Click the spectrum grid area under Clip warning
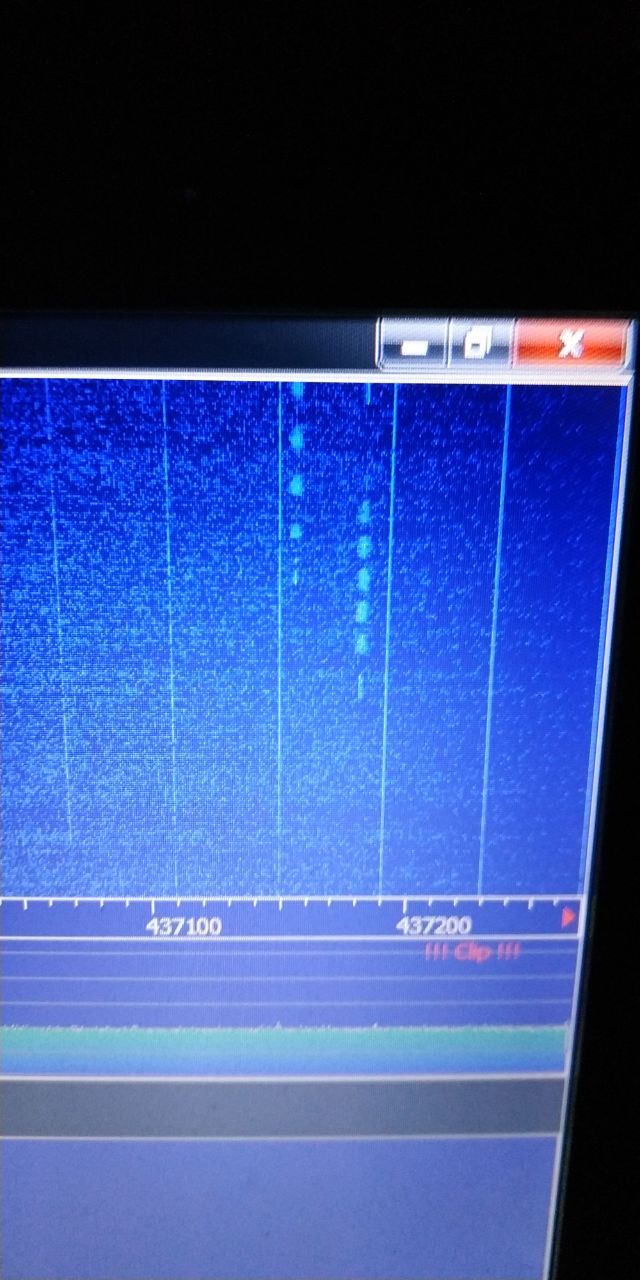 (472, 985)
